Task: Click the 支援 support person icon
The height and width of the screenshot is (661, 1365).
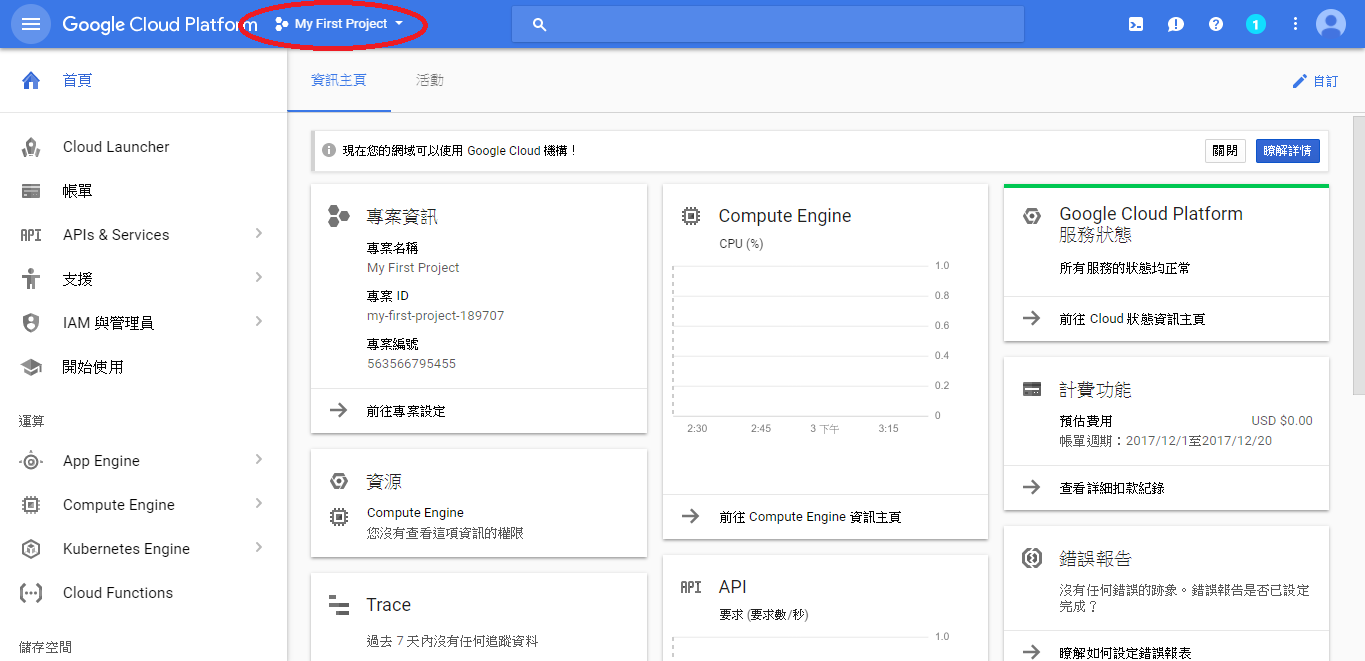Action: pos(31,279)
